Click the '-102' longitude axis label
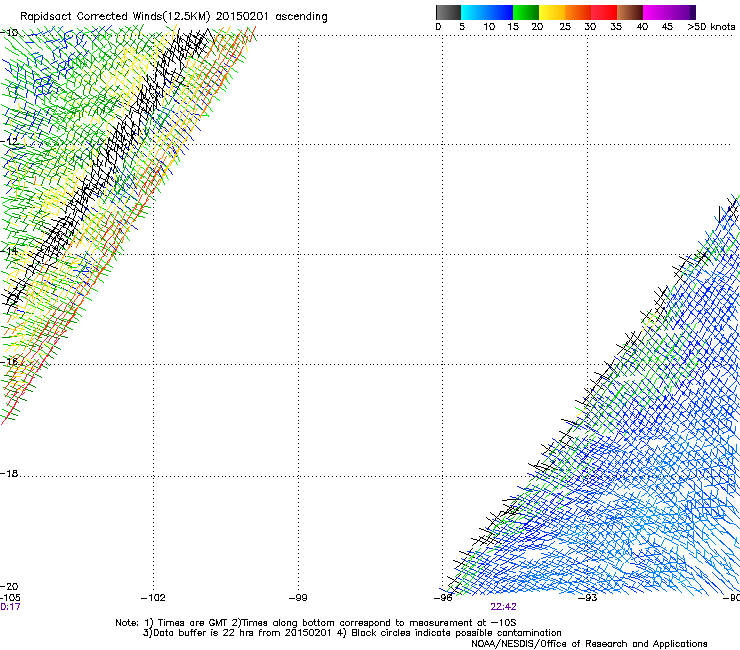The width and height of the screenshot is (740, 650). (153, 598)
